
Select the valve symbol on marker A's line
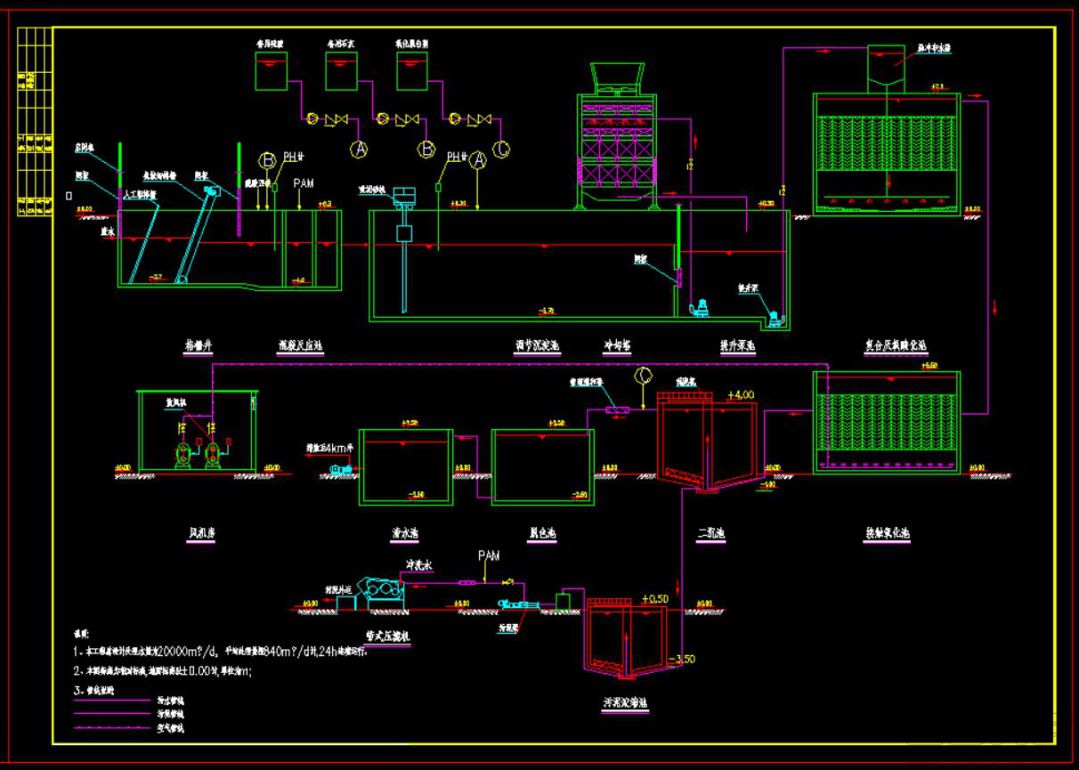[336, 120]
